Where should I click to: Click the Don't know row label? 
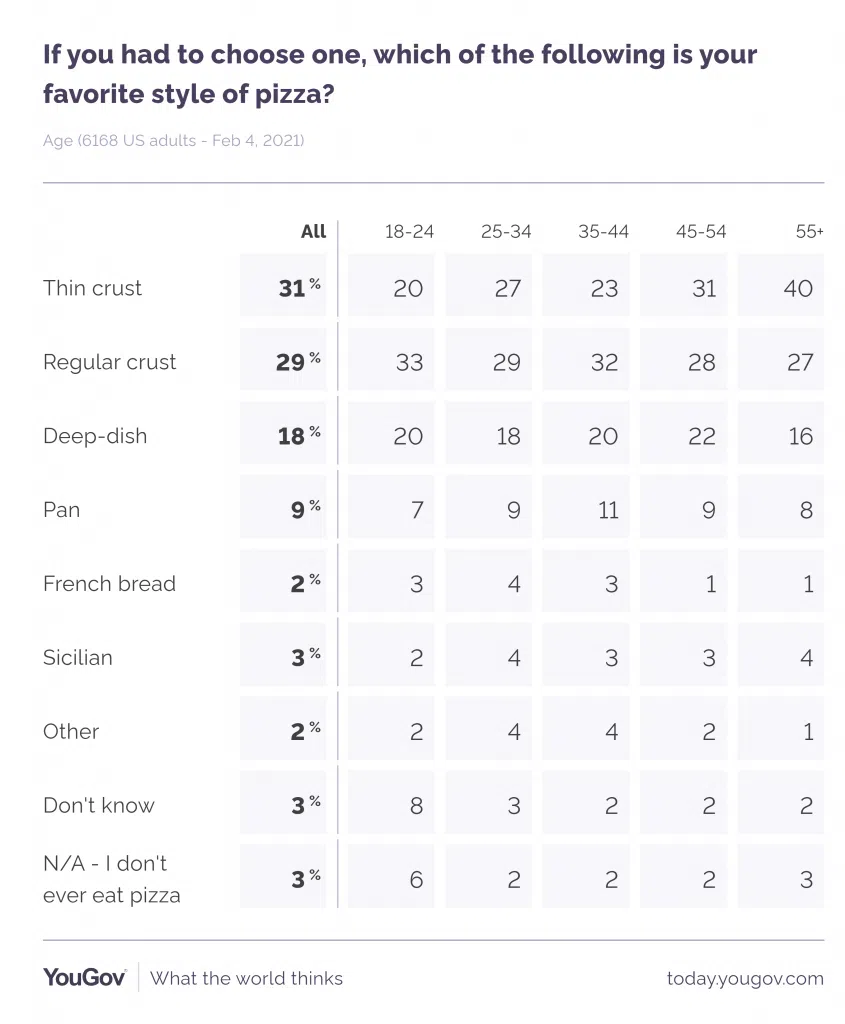click(98, 806)
